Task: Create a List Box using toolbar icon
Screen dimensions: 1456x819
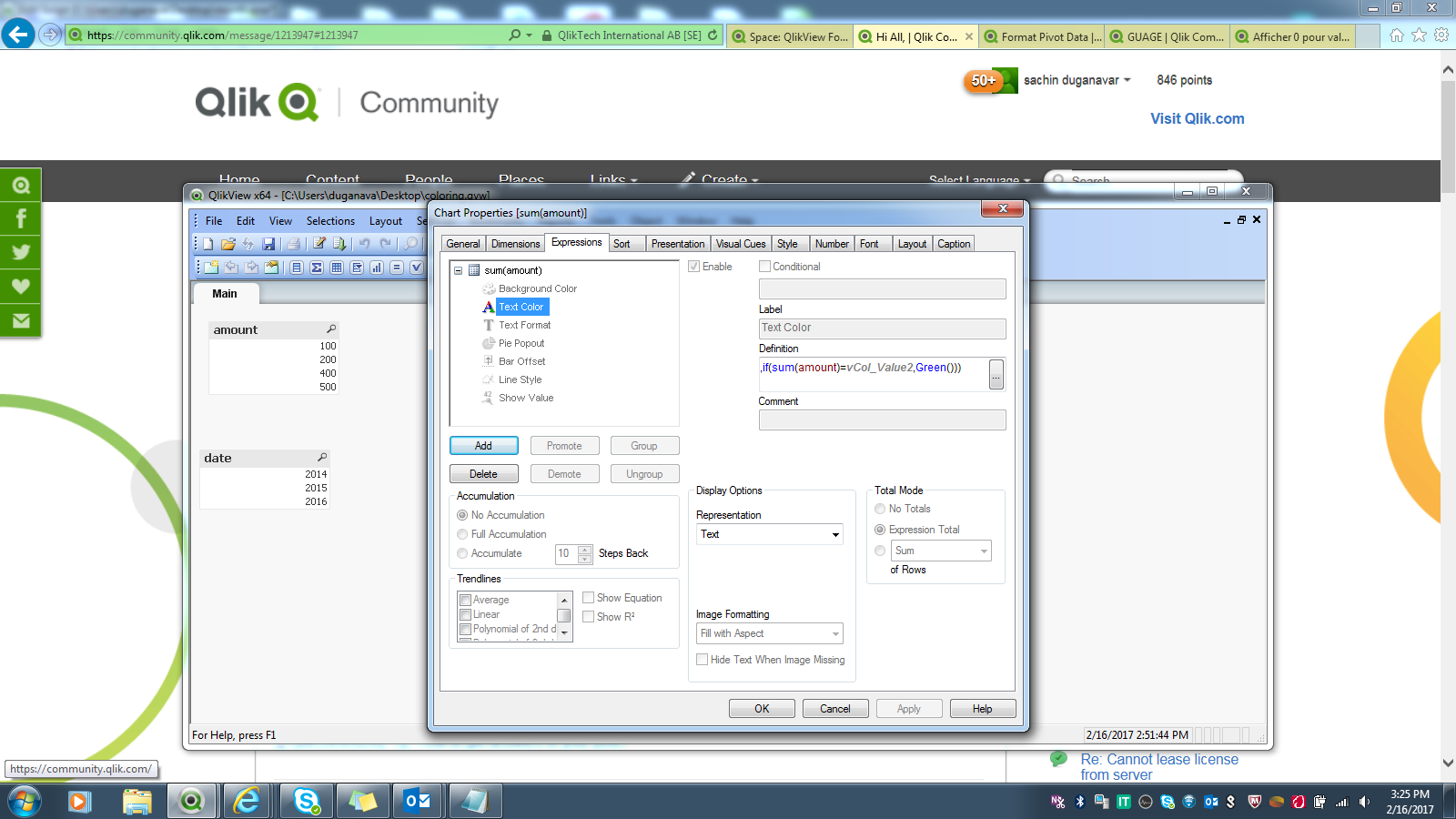Action: coord(297,268)
